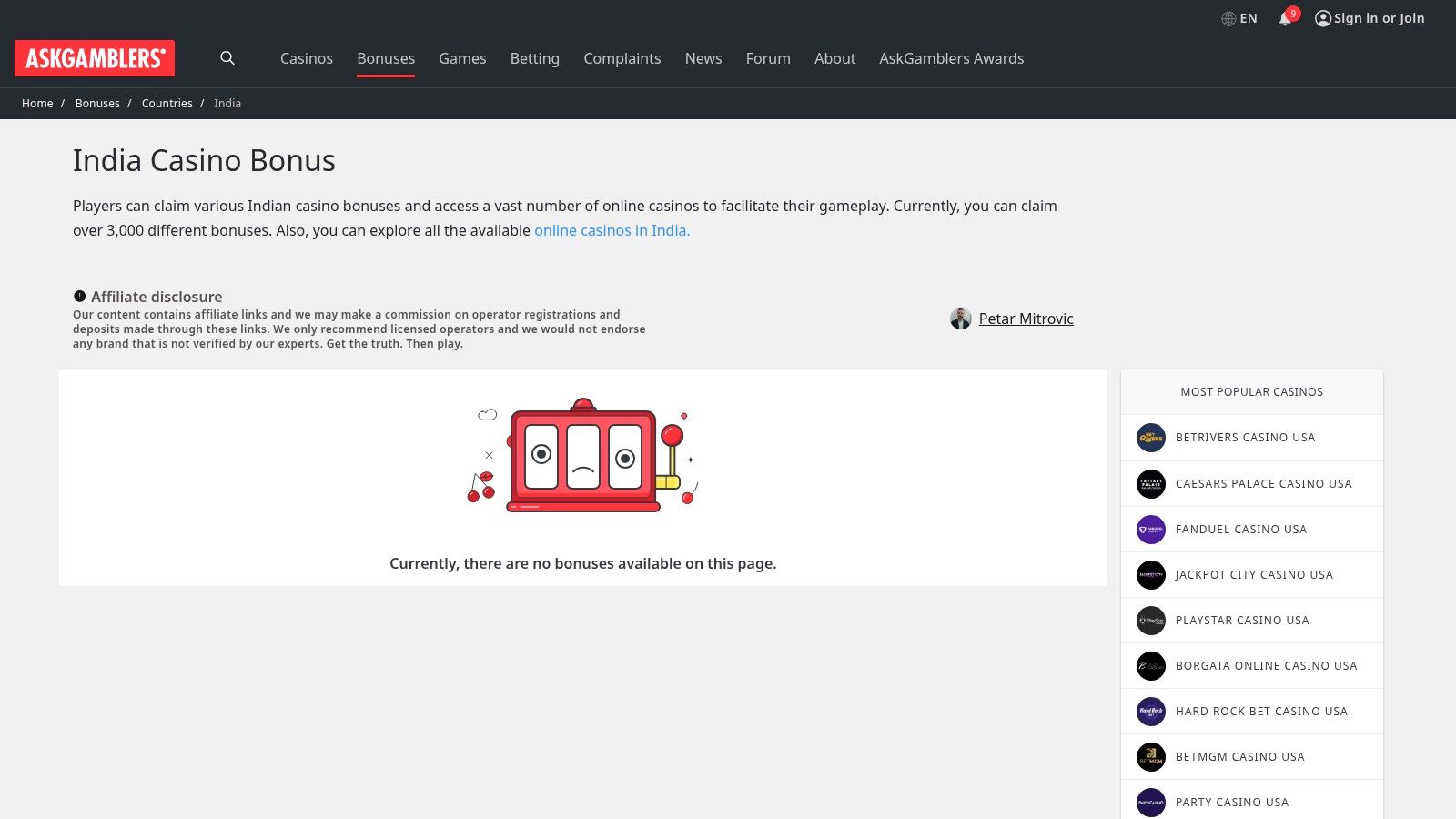Viewport: 1456px width, 819px height.
Task: Click the Affiliate disclosure heading
Action: coord(157,297)
